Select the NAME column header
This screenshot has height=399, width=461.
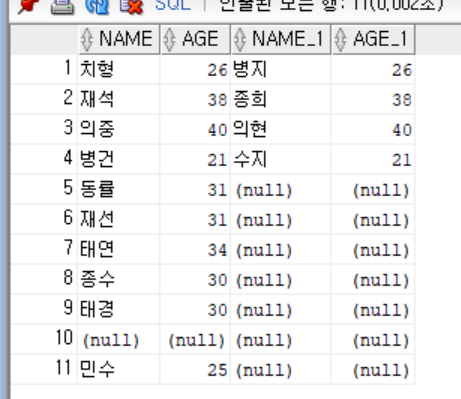pyautogui.click(x=119, y=39)
